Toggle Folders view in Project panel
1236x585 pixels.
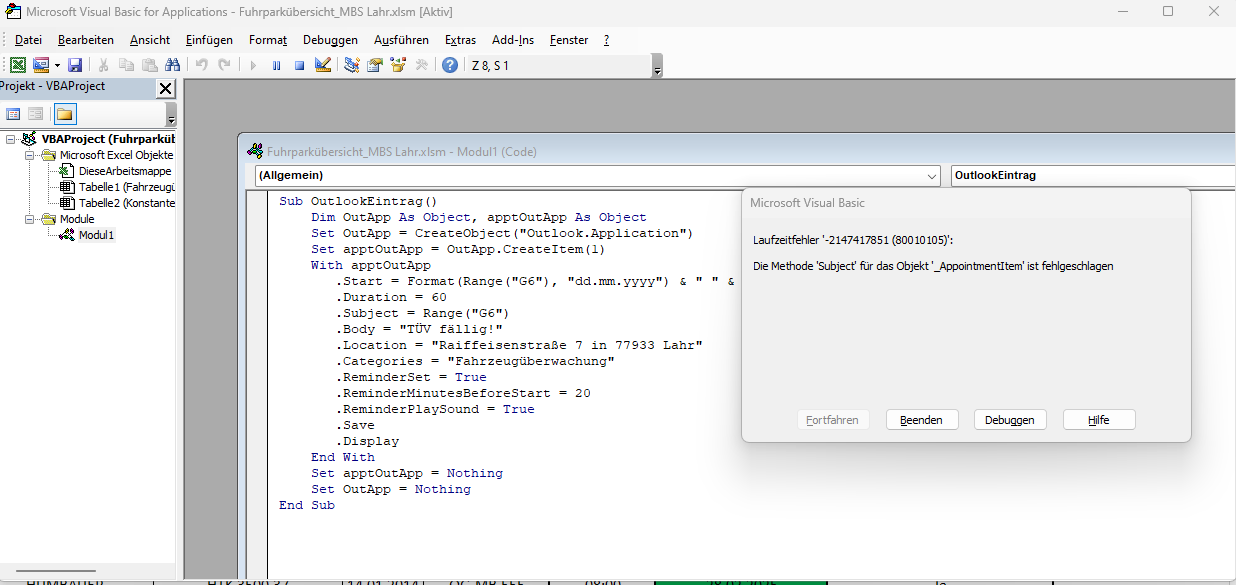pos(65,114)
